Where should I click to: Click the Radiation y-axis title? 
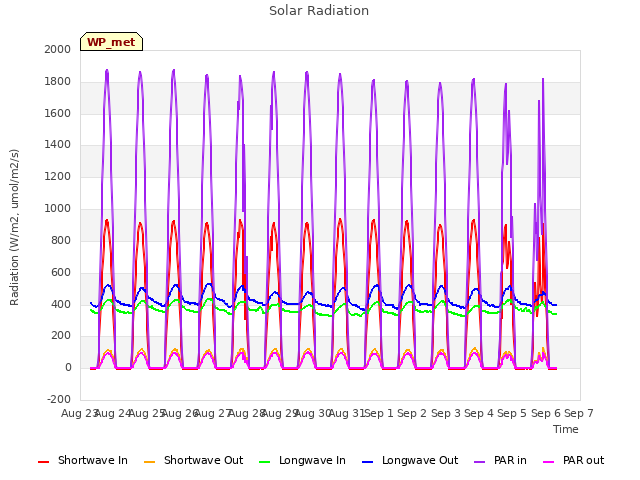point(14,227)
